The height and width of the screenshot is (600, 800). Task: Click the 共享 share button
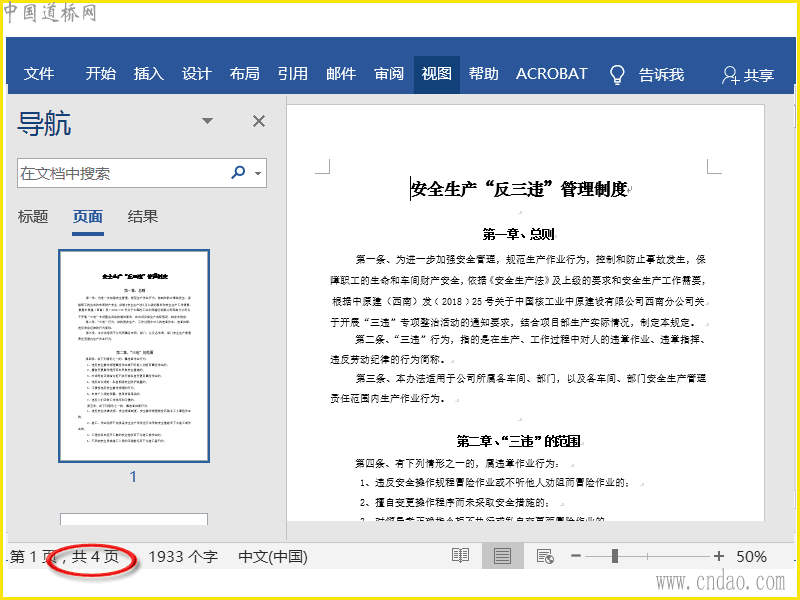click(x=748, y=76)
